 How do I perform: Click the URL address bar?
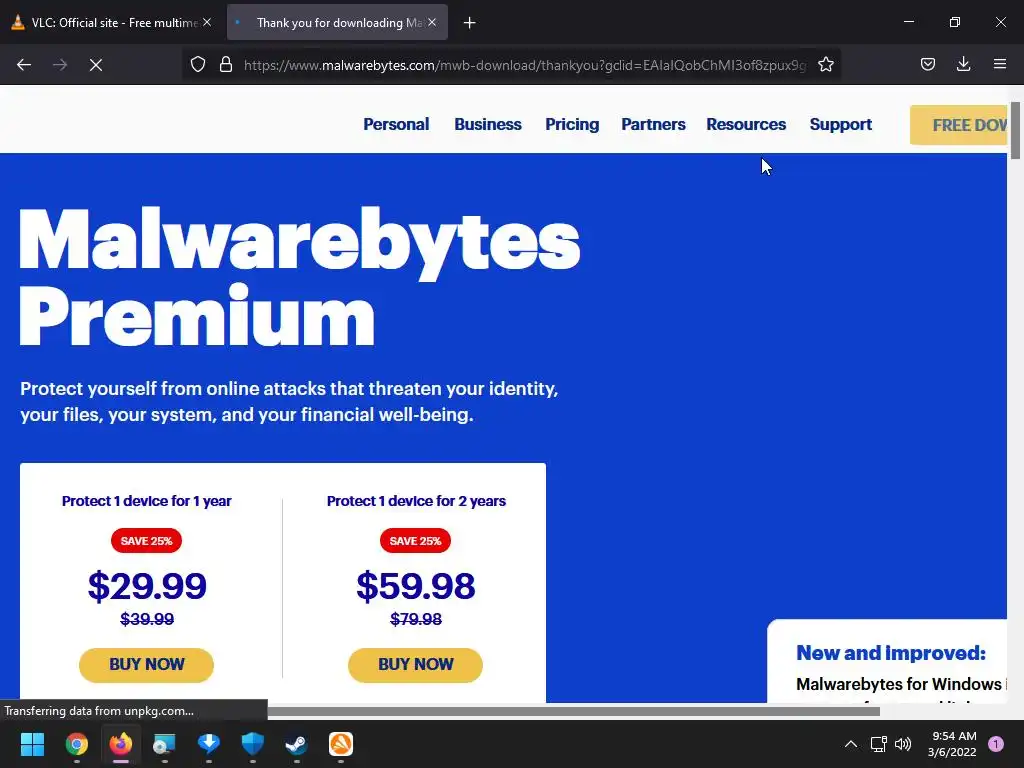coord(524,65)
